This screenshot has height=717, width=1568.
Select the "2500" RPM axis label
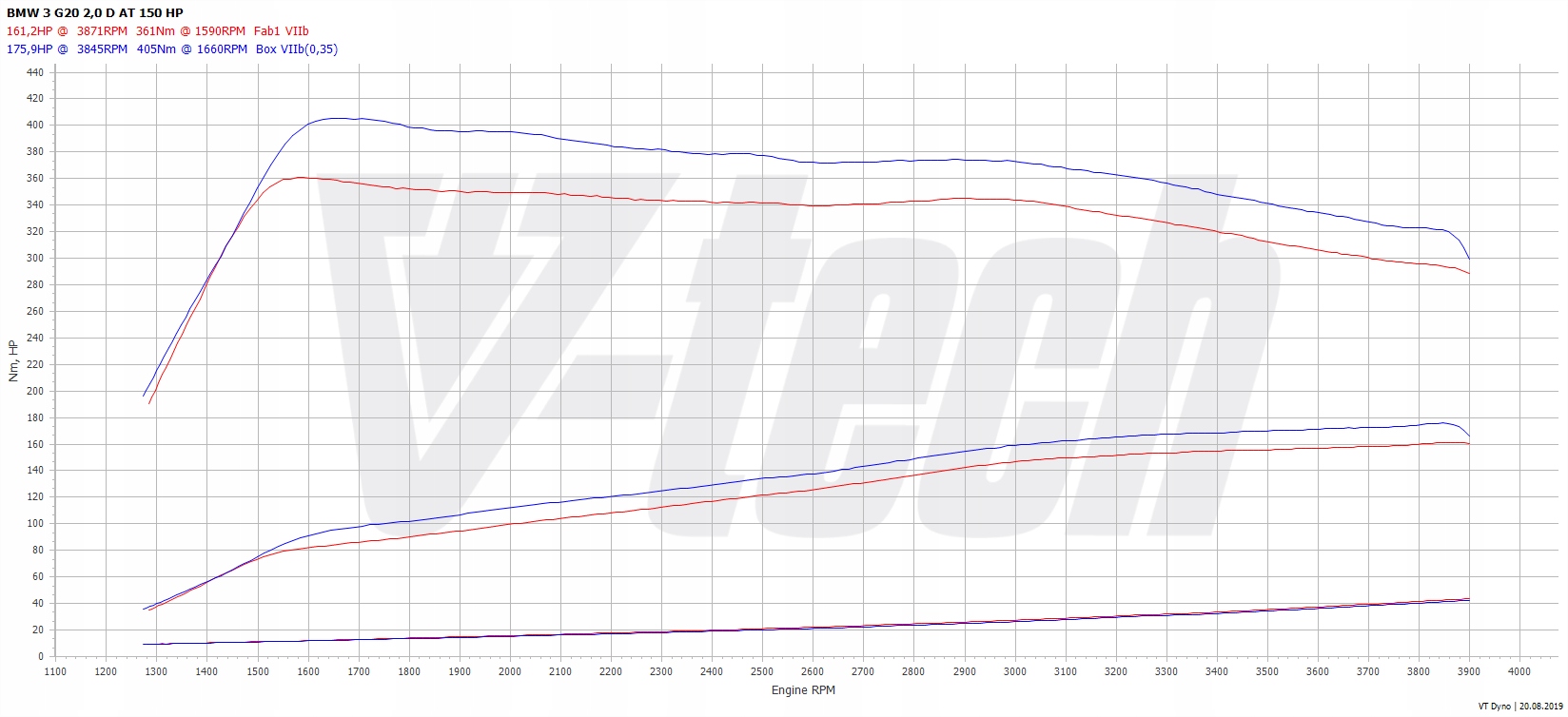tap(762, 672)
